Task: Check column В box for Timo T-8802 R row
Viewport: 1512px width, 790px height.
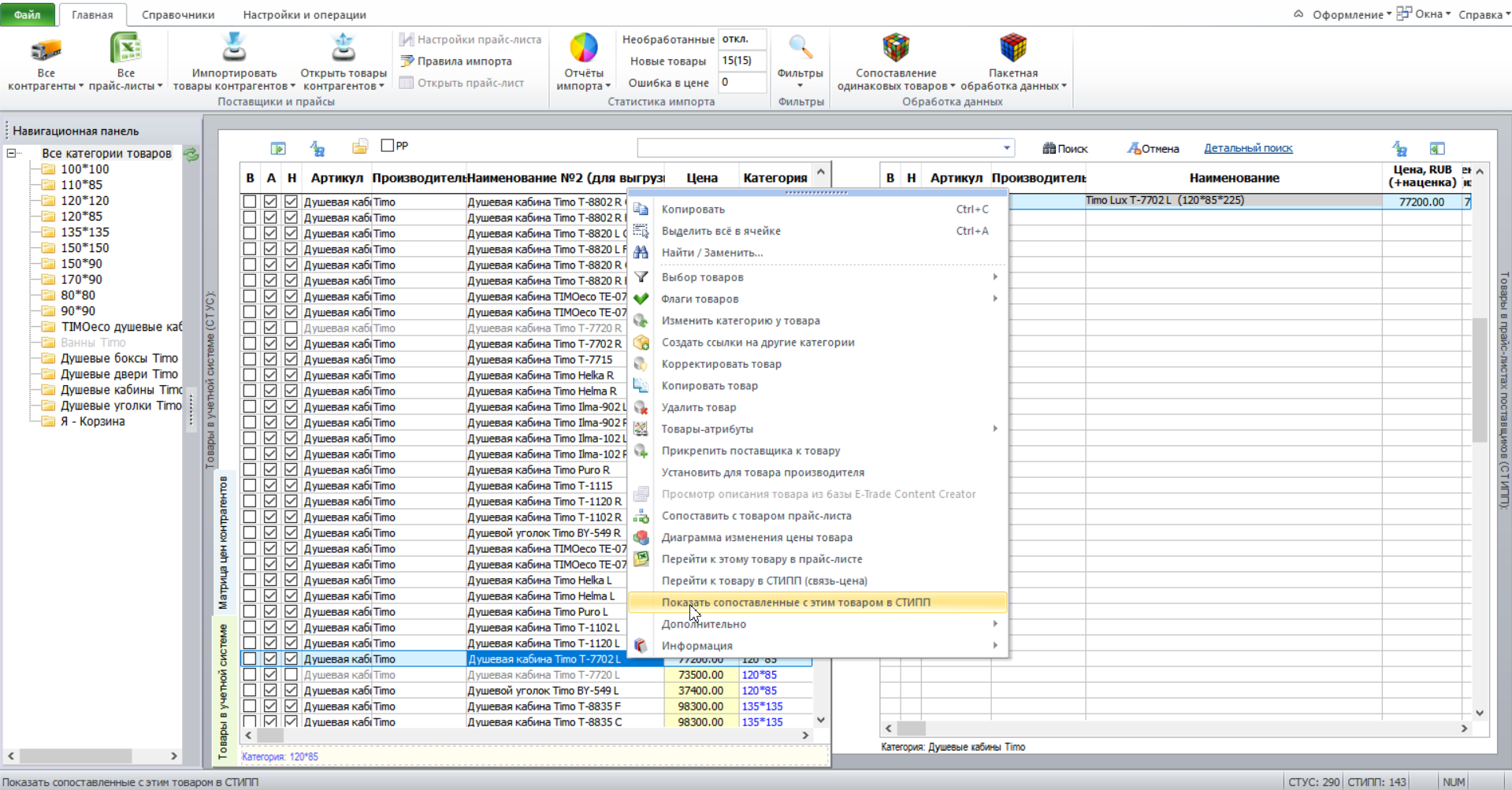Action: point(250,202)
